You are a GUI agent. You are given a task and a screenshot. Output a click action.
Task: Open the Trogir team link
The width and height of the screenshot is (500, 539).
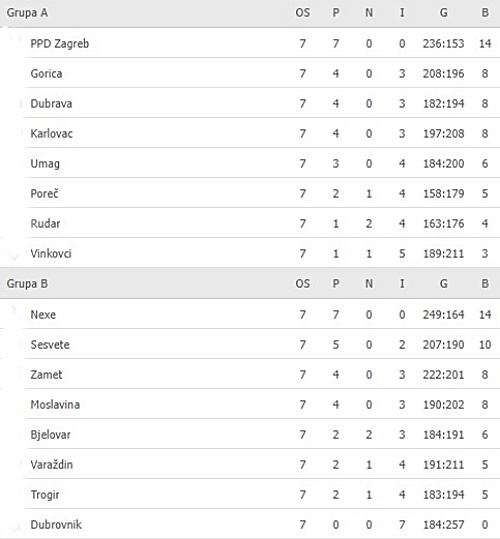click(45, 495)
